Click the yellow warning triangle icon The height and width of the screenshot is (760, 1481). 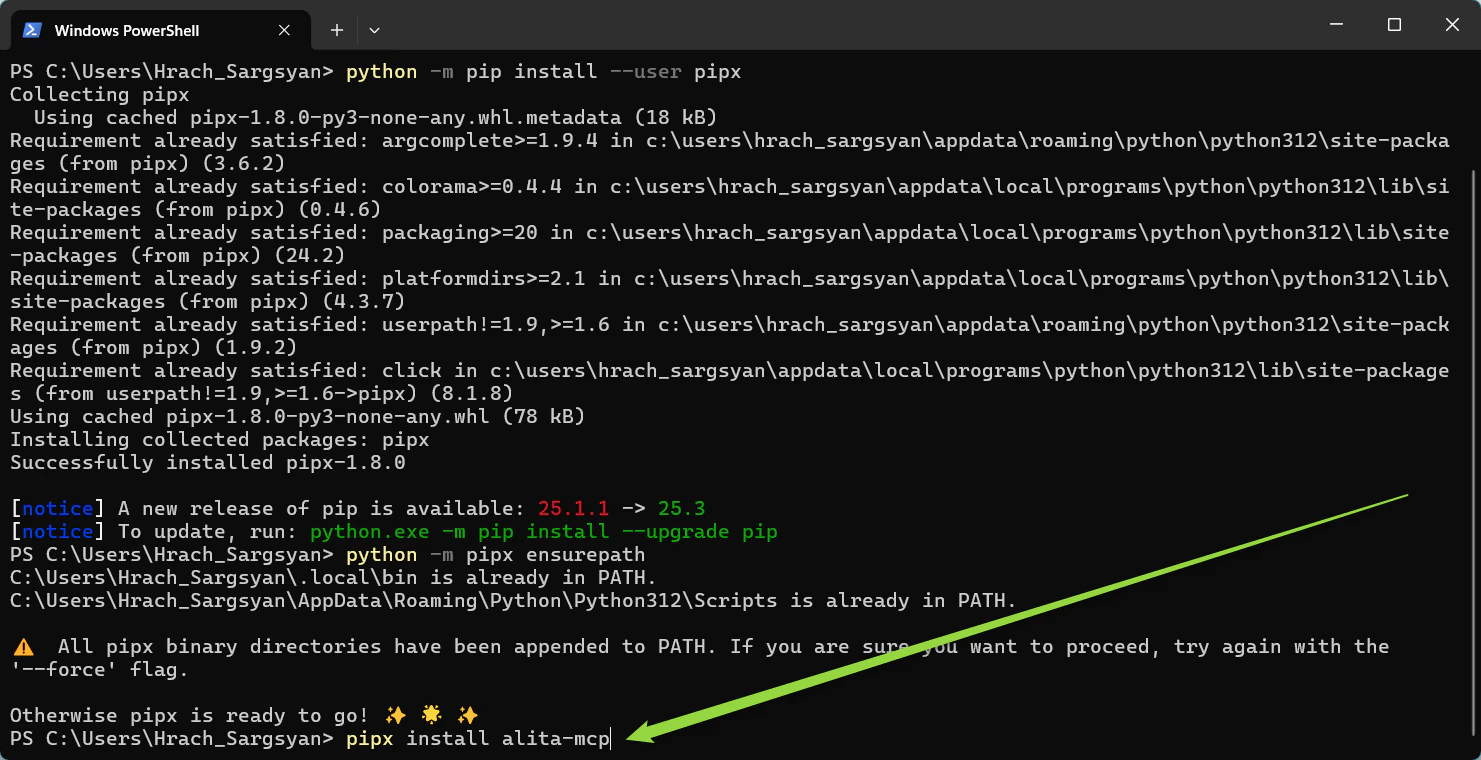click(23, 647)
